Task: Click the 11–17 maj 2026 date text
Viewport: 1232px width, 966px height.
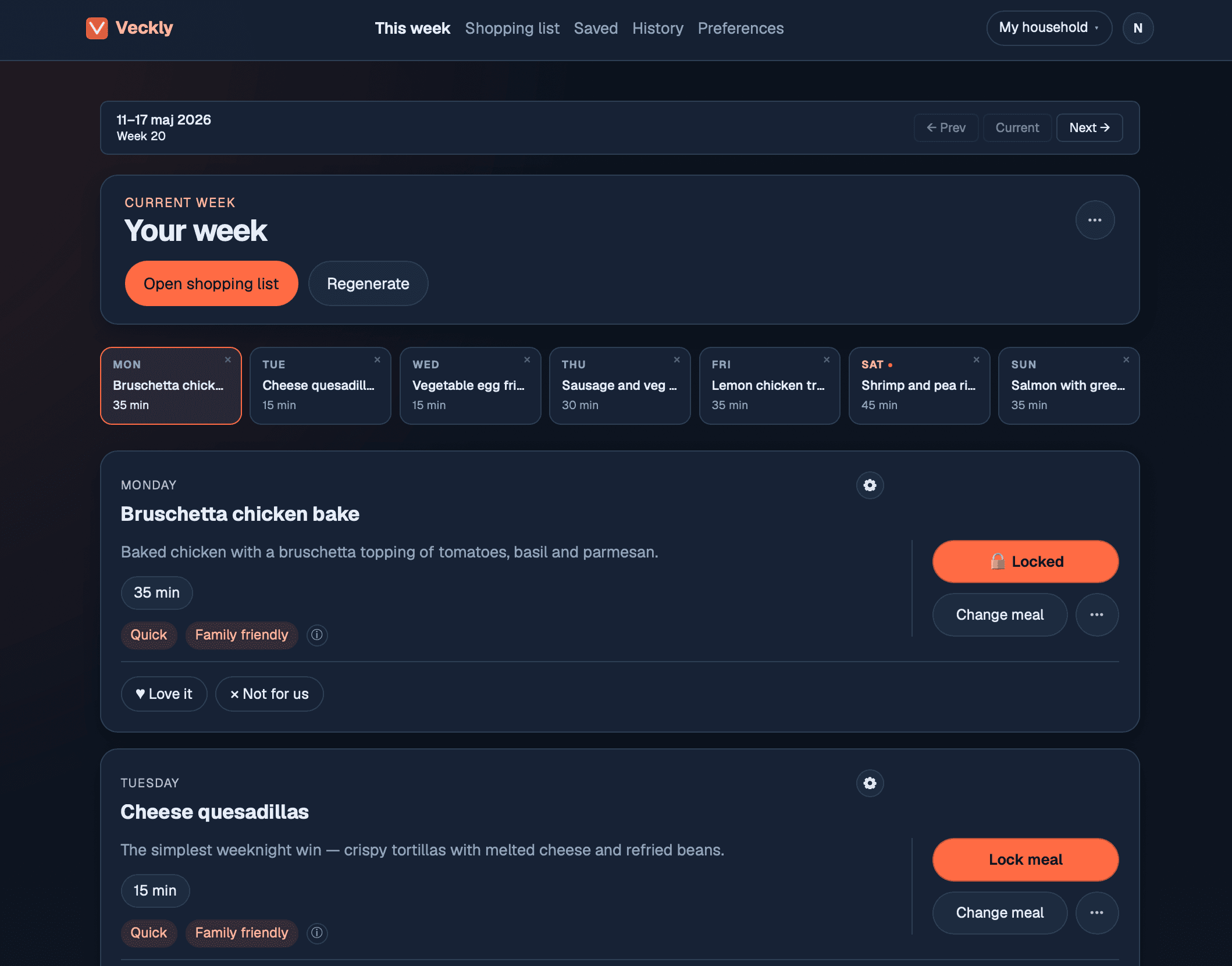Action: coord(164,120)
